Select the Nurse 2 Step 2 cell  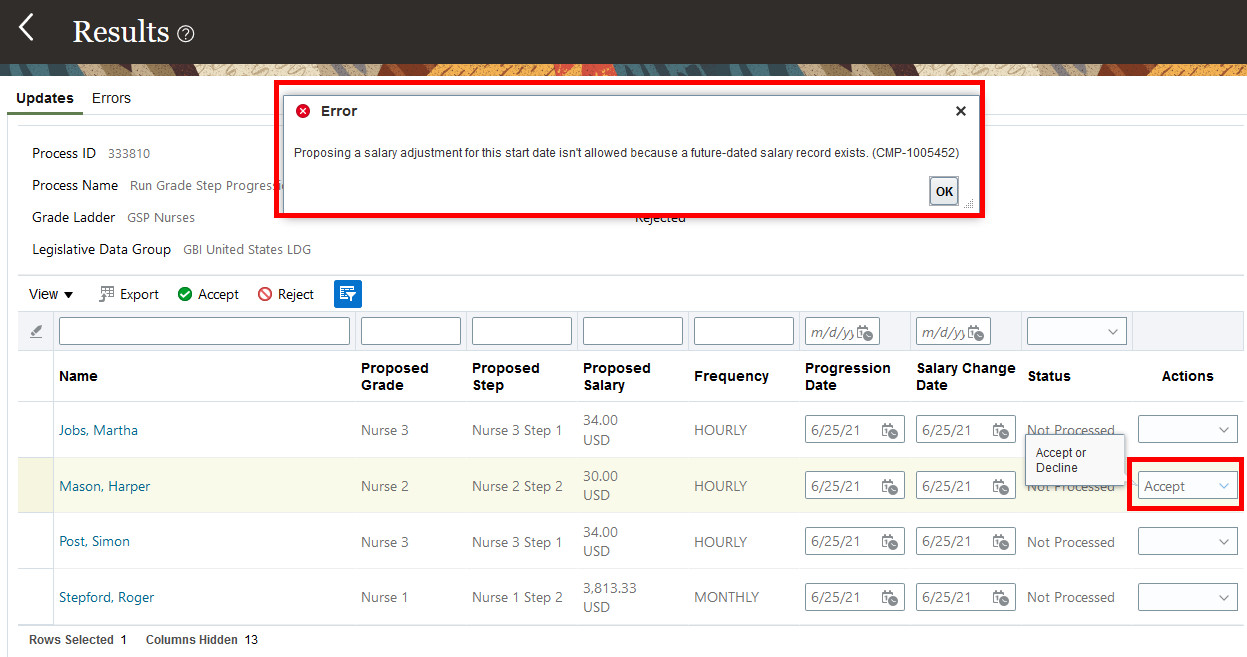[517, 486]
